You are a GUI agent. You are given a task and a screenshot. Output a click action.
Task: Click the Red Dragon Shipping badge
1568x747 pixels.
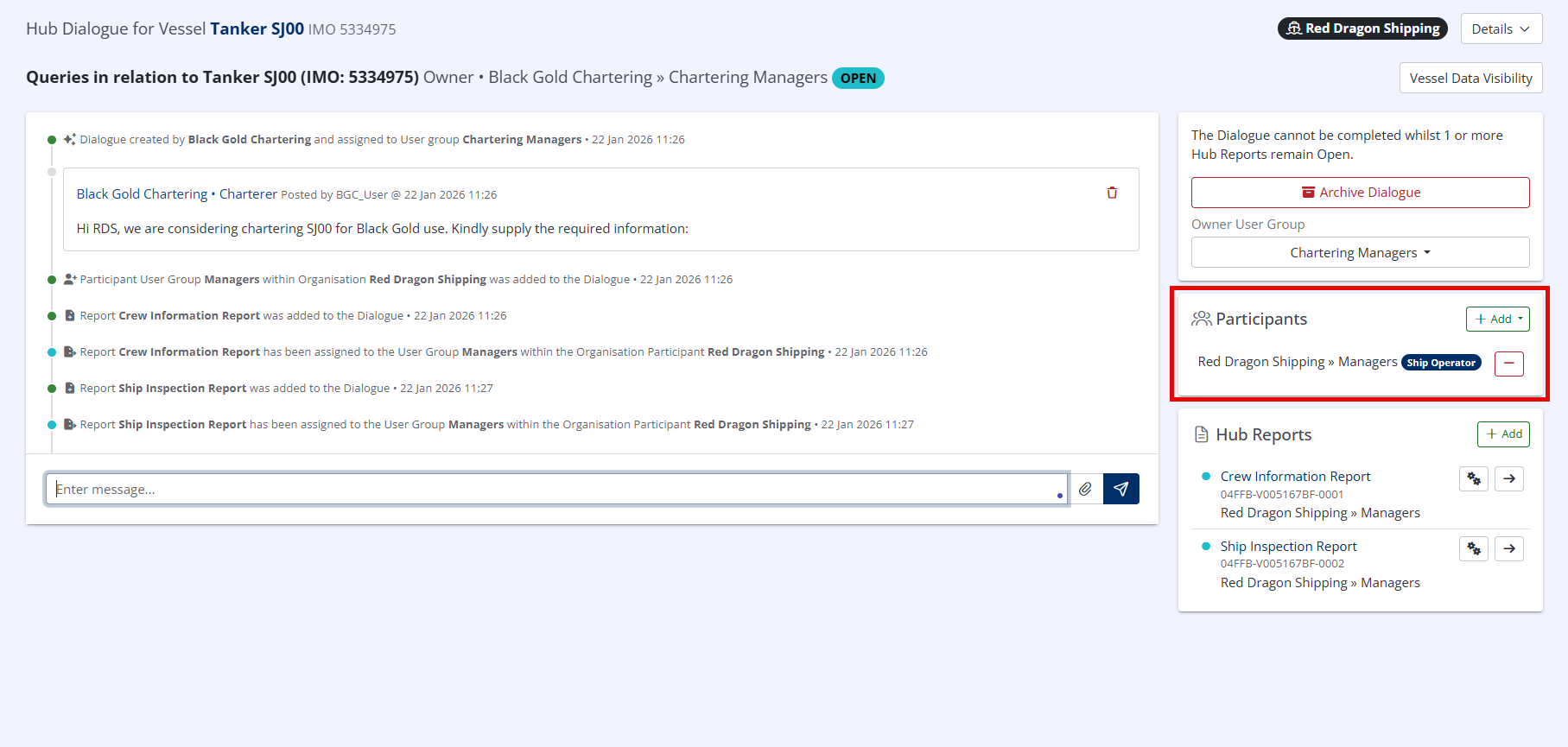click(x=1362, y=28)
